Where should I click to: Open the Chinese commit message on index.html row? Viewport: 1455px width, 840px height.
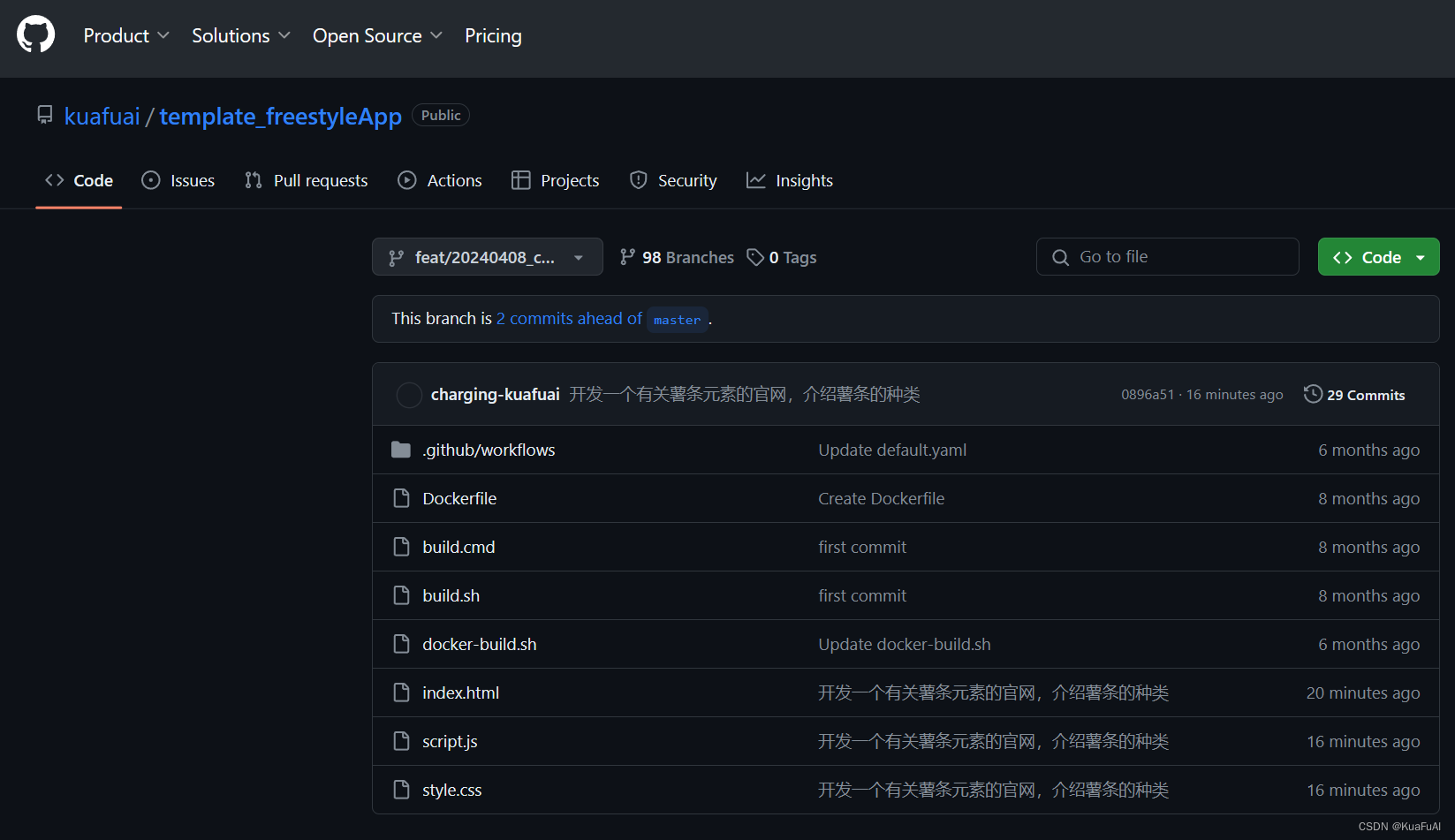tap(993, 692)
